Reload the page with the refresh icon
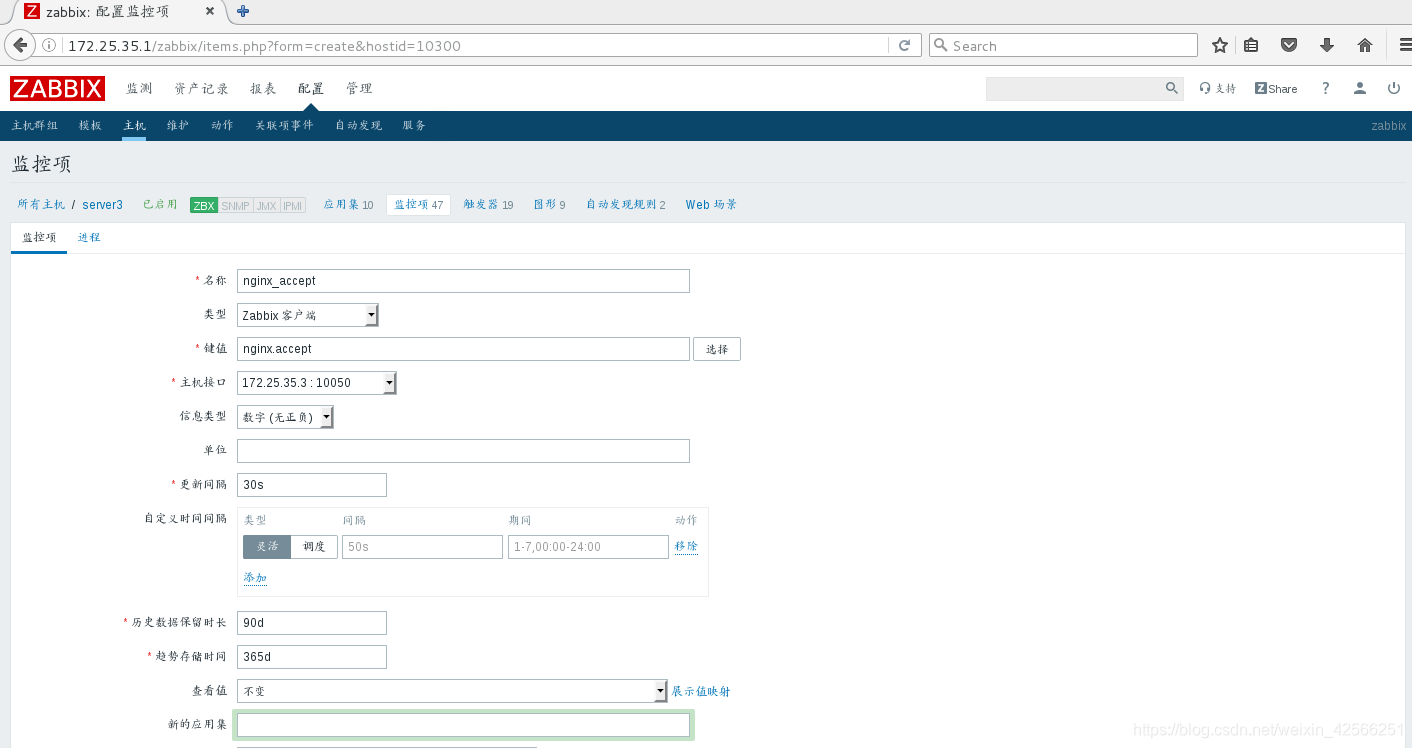Image resolution: width=1412 pixels, height=748 pixels. point(904,45)
